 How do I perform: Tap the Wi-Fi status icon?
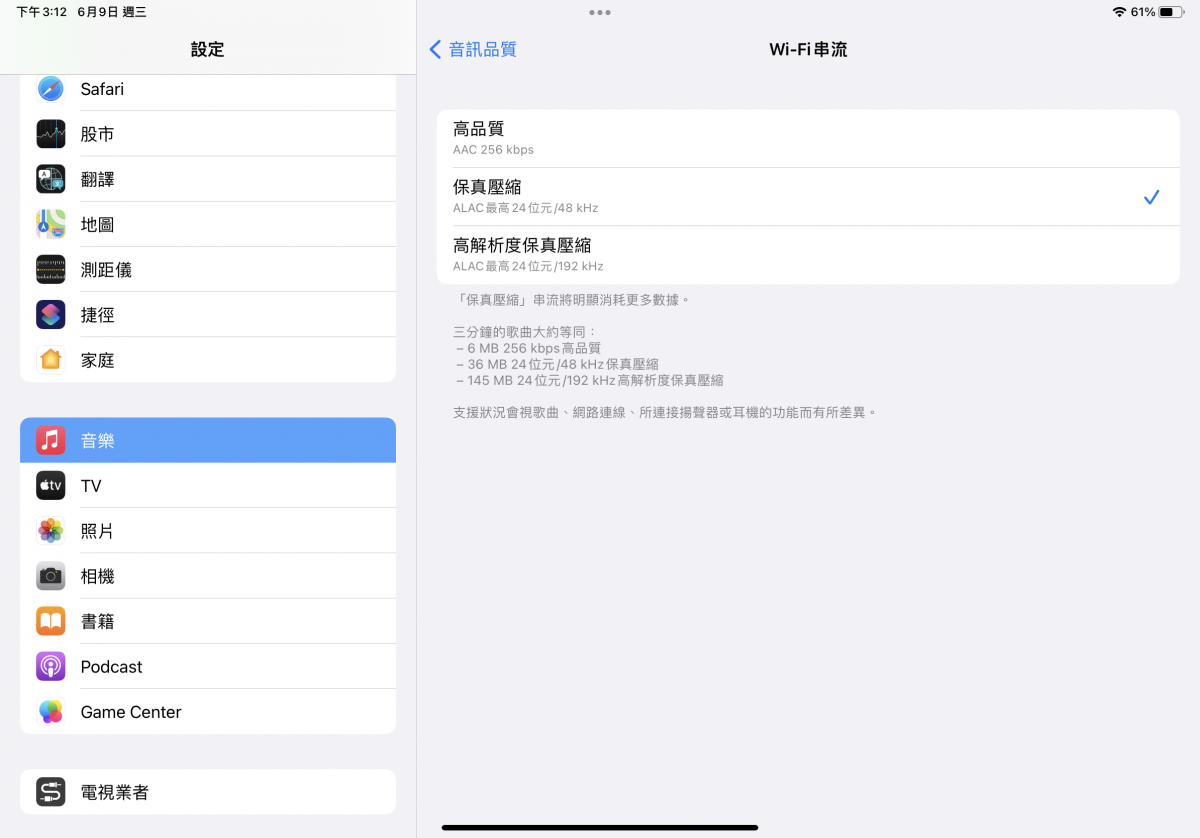coord(1119,12)
